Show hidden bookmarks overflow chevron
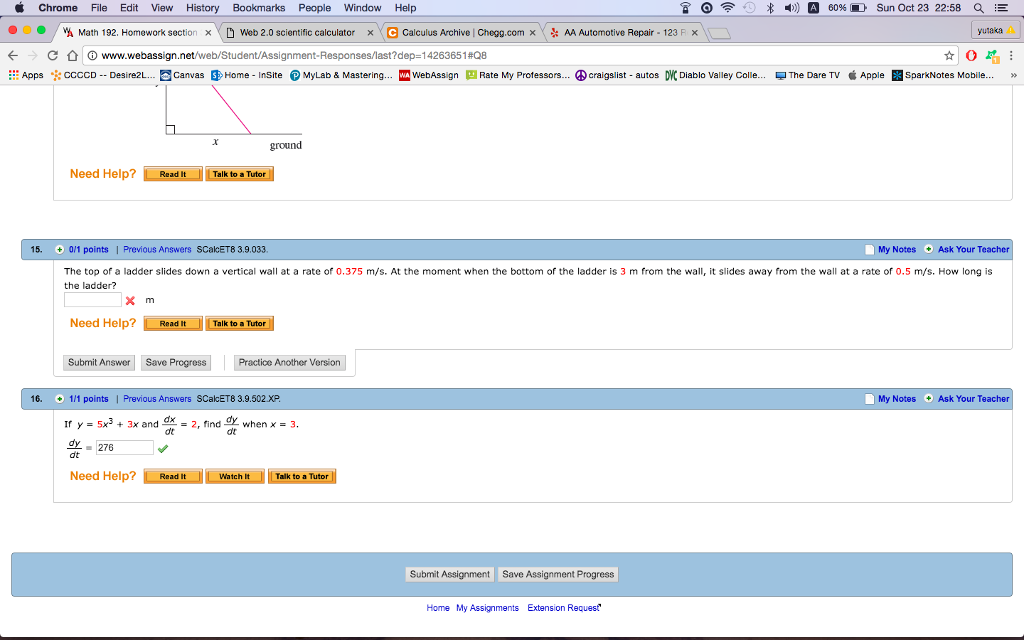The image size is (1024, 640). click(1013, 75)
